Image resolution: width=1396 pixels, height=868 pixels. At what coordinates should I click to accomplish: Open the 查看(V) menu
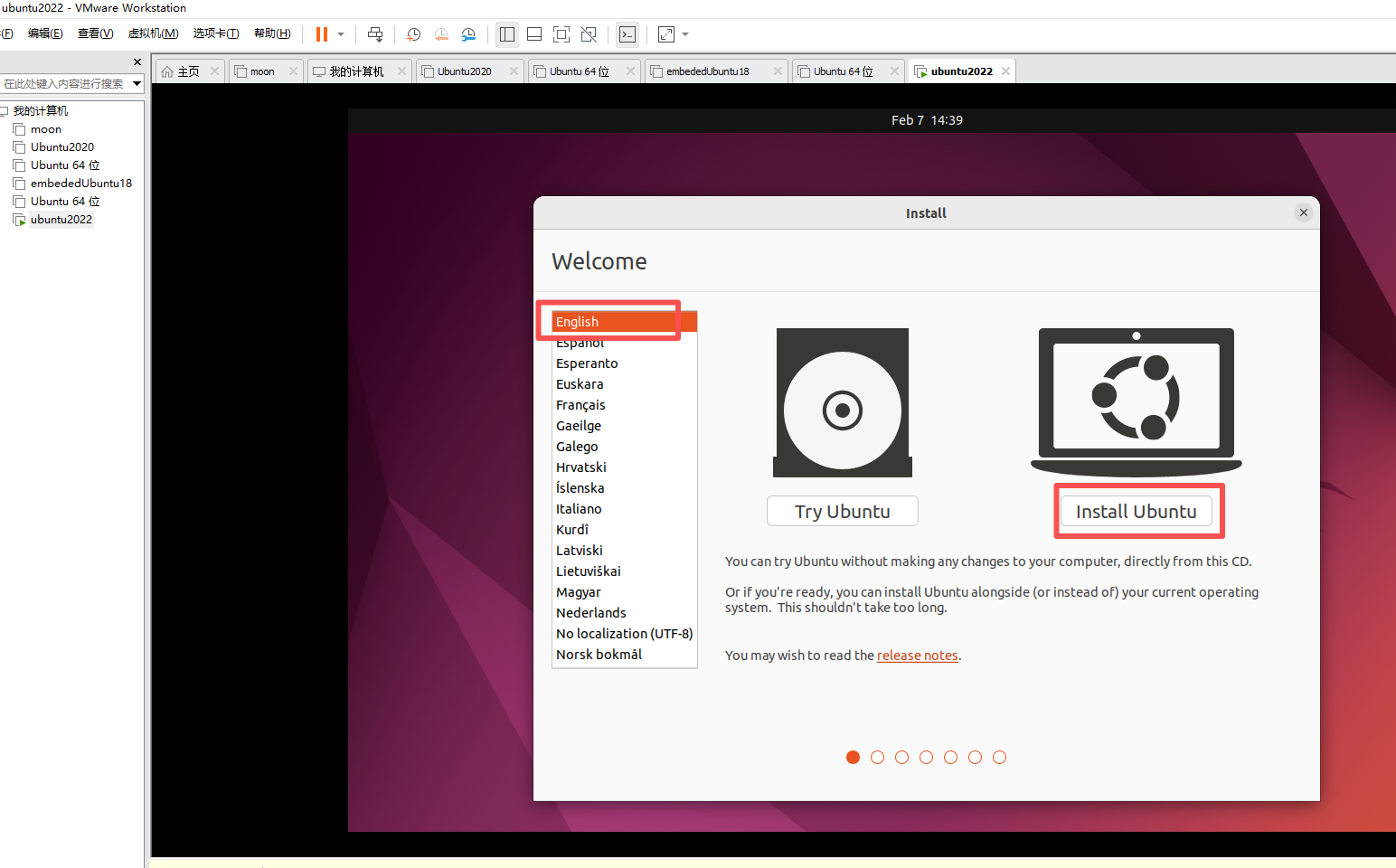coord(95,33)
